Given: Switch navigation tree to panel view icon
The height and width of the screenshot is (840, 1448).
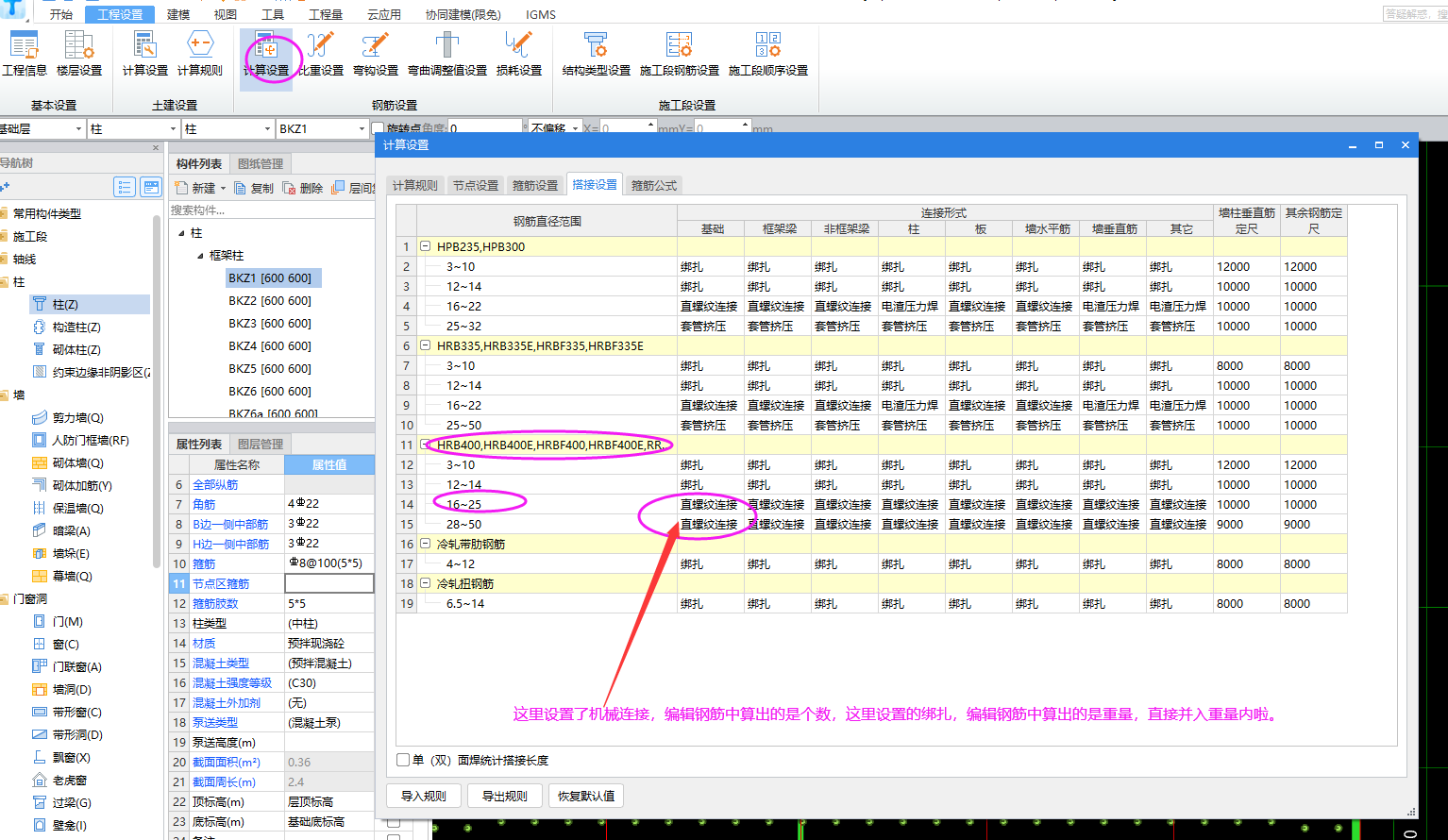Looking at the screenshot, I should (151, 187).
